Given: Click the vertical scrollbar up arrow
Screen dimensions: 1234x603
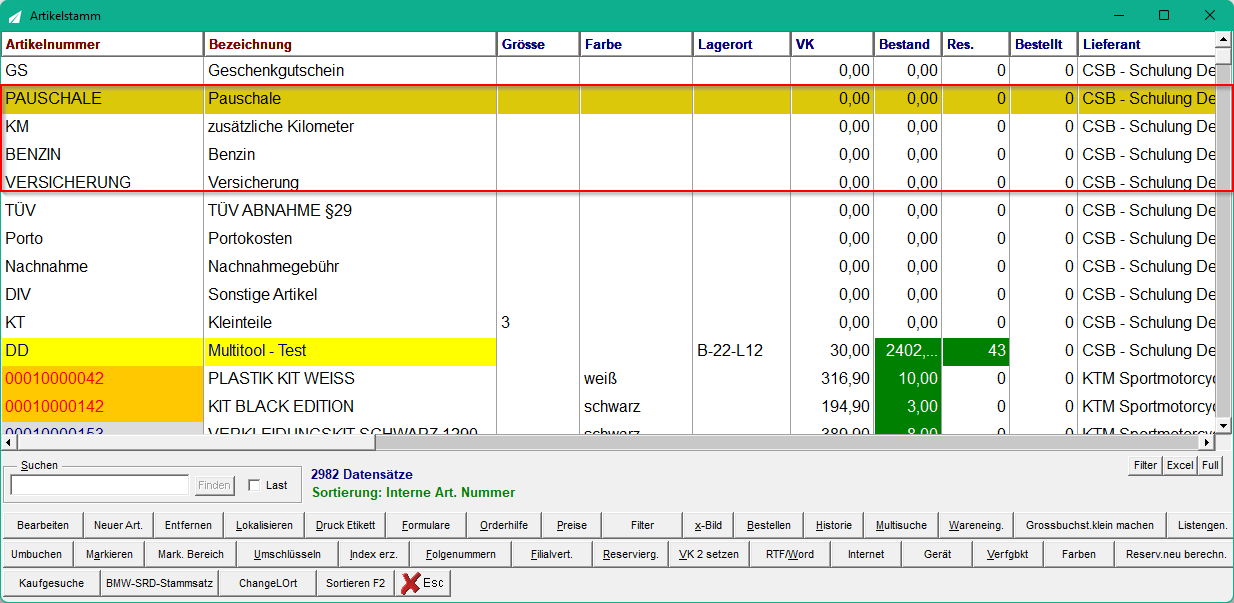Looking at the screenshot, I should pyautogui.click(x=1223, y=40).
